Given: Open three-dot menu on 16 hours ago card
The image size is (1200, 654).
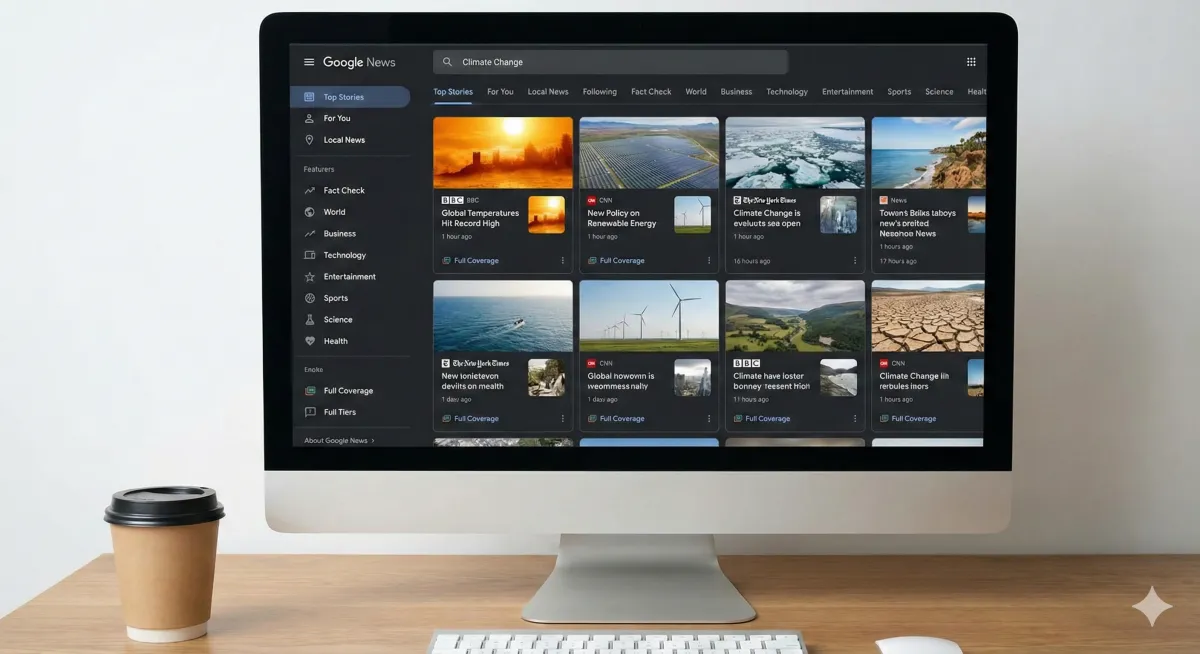Looking at the screenshot, I should 855,261.
